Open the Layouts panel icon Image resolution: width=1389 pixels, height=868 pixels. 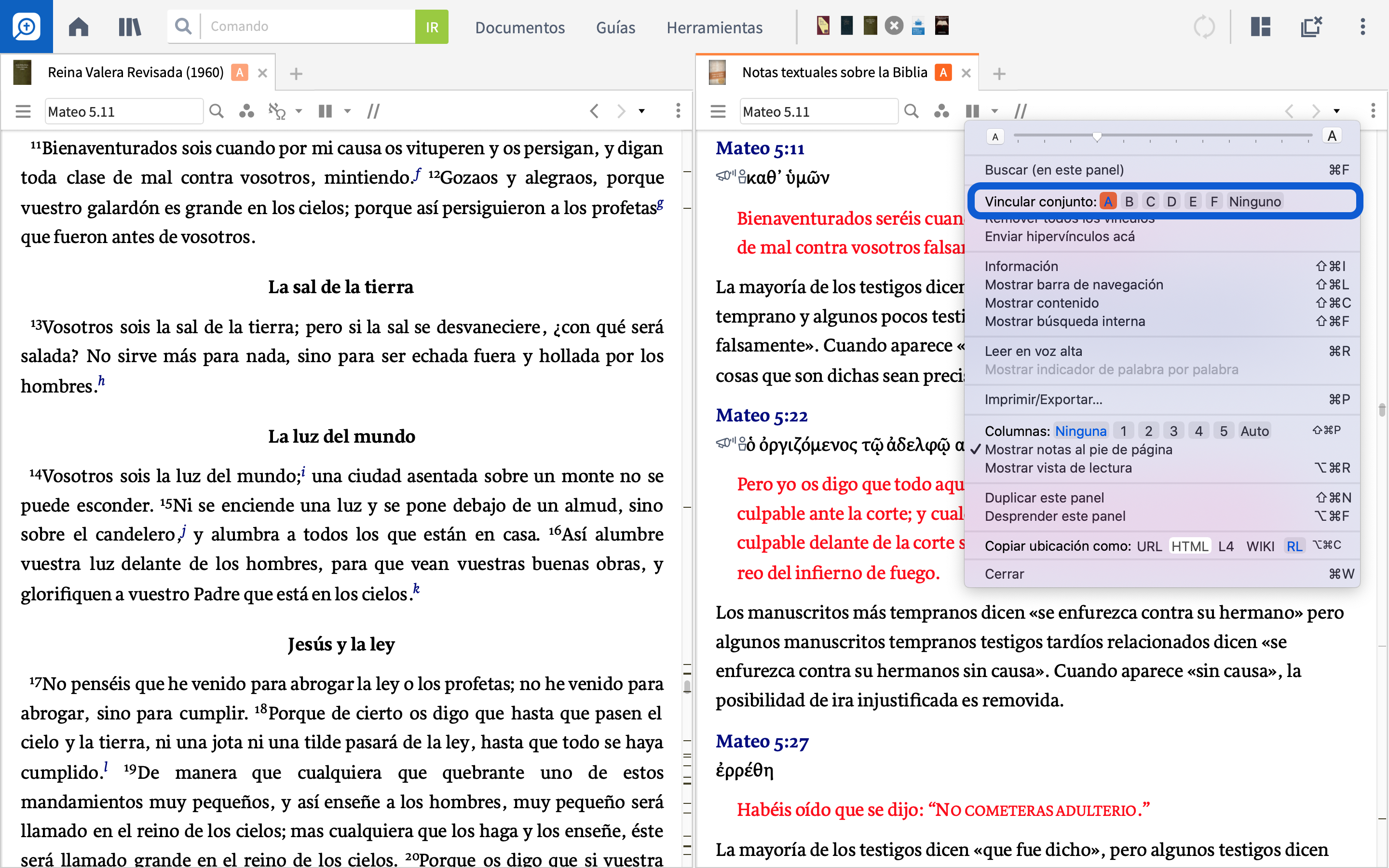coord(1260,27)
